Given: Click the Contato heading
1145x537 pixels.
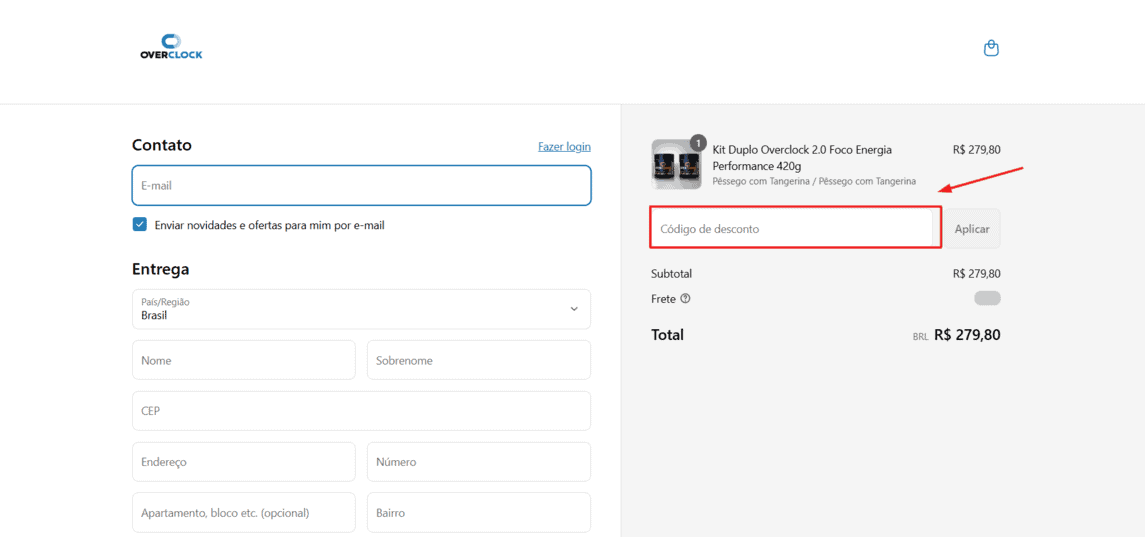Looking at the screenshot, I should click(x=161, y=145).
